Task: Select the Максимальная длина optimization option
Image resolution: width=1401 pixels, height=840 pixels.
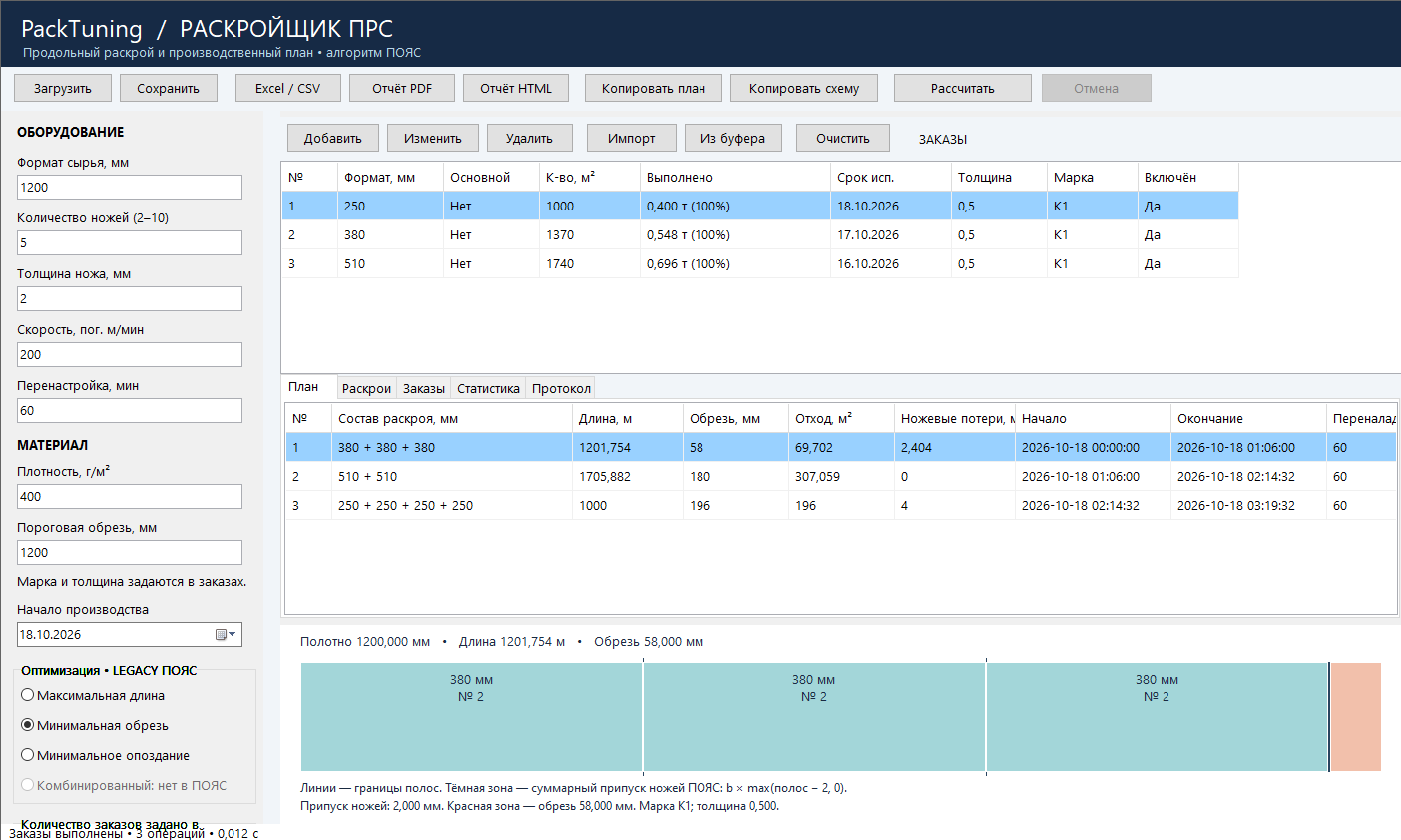Action: pyautogui.click(x=92, y=696)
